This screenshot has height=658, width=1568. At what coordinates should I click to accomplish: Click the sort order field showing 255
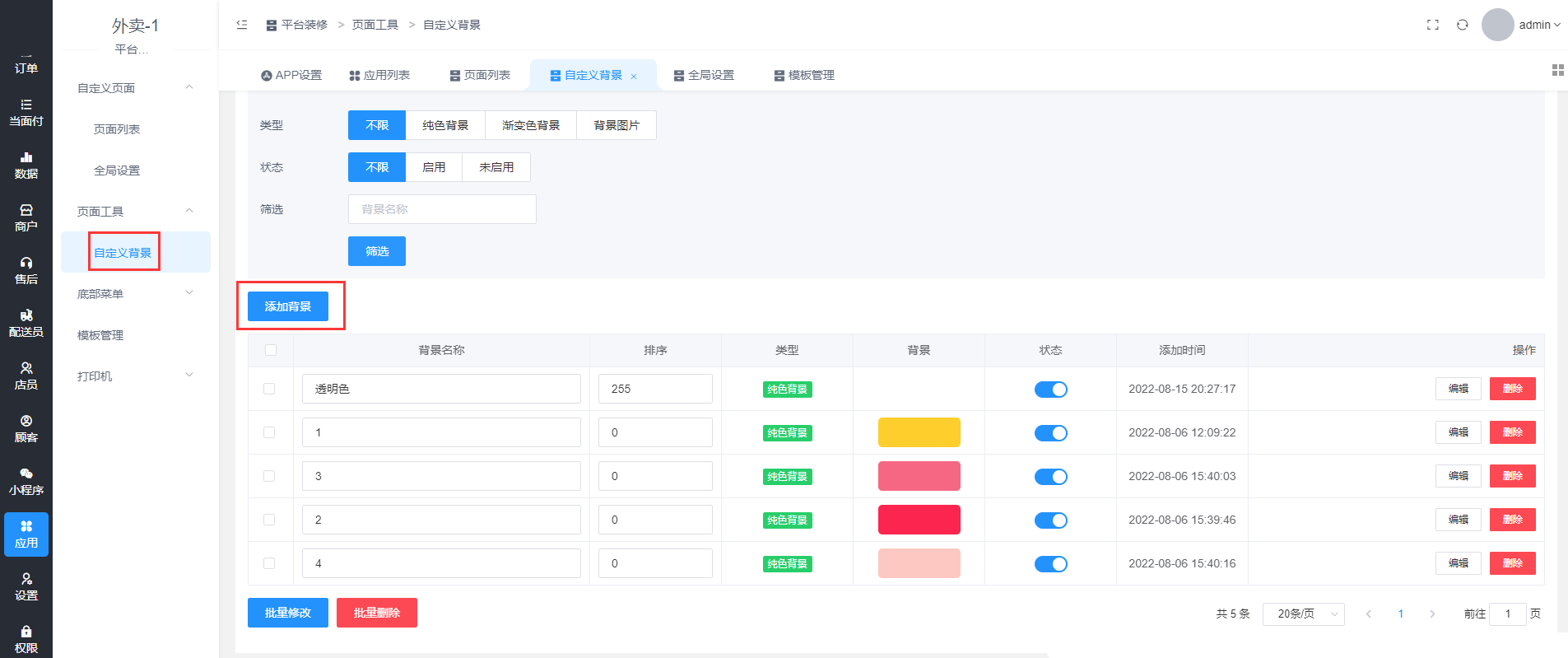point(655,389)
